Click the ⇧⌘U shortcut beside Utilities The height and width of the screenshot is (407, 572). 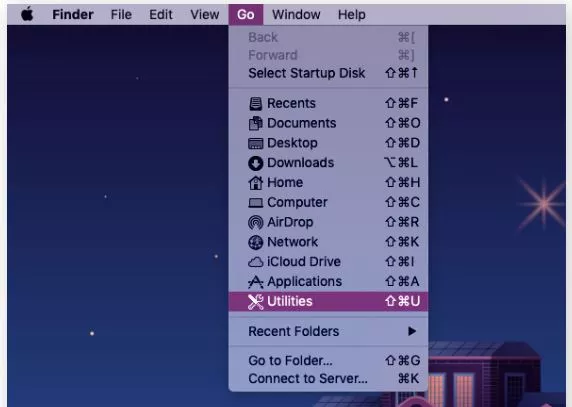402,302
